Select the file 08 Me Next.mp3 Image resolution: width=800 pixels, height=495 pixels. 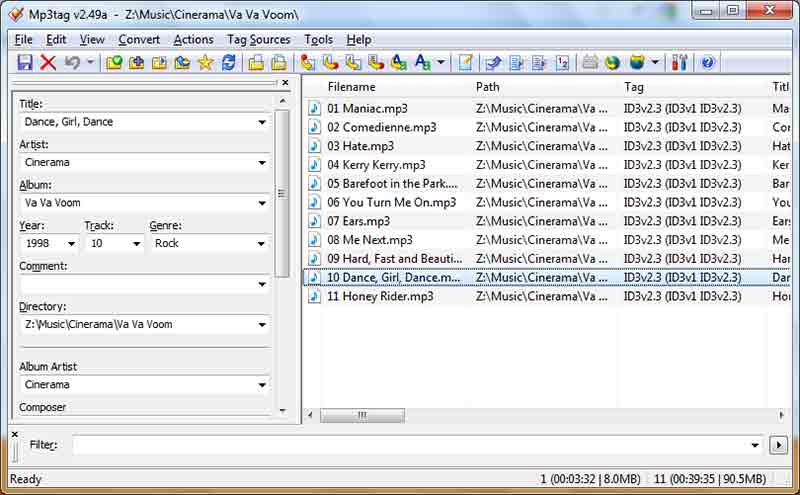(370, 240)
